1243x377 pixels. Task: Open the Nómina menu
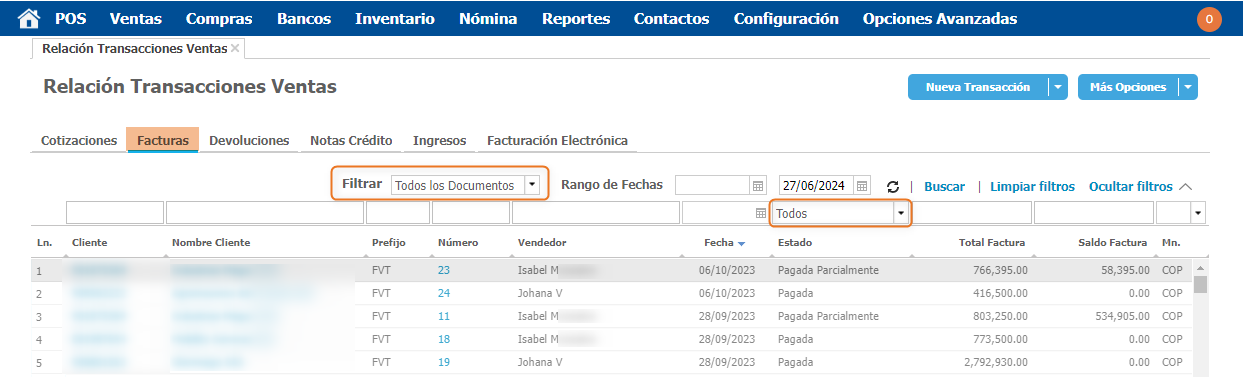coord(488,19)
